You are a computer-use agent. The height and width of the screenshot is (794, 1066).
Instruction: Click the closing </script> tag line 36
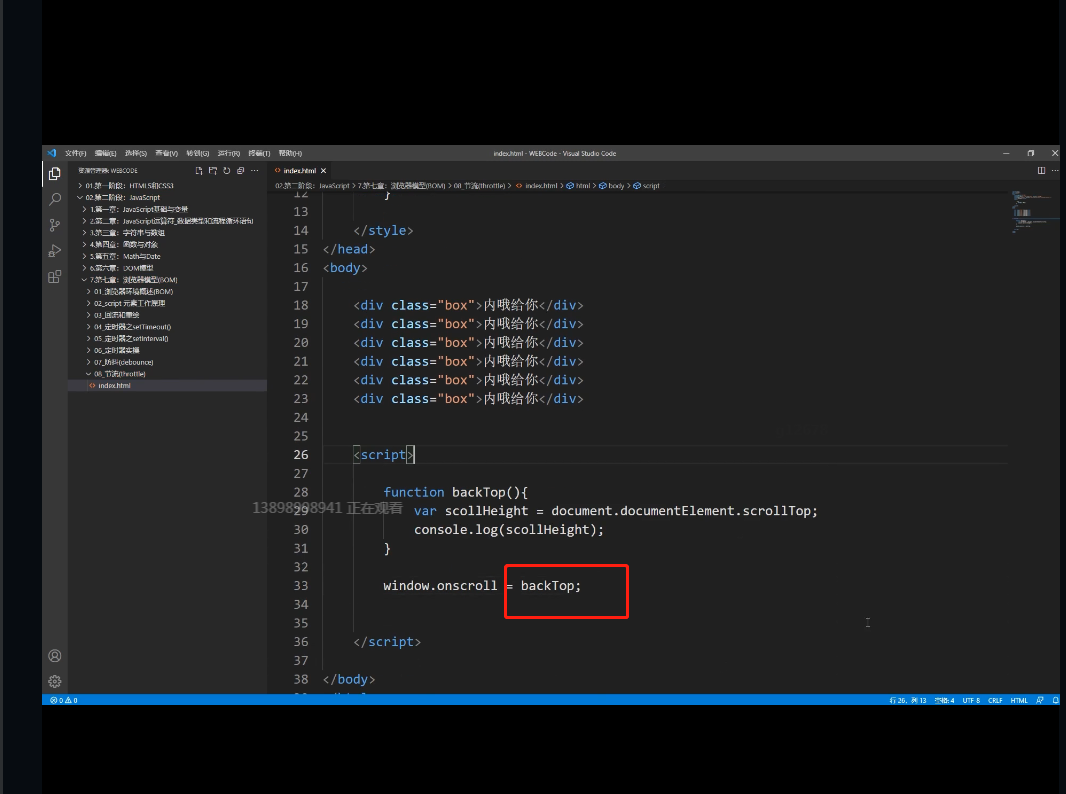[387, 642]
